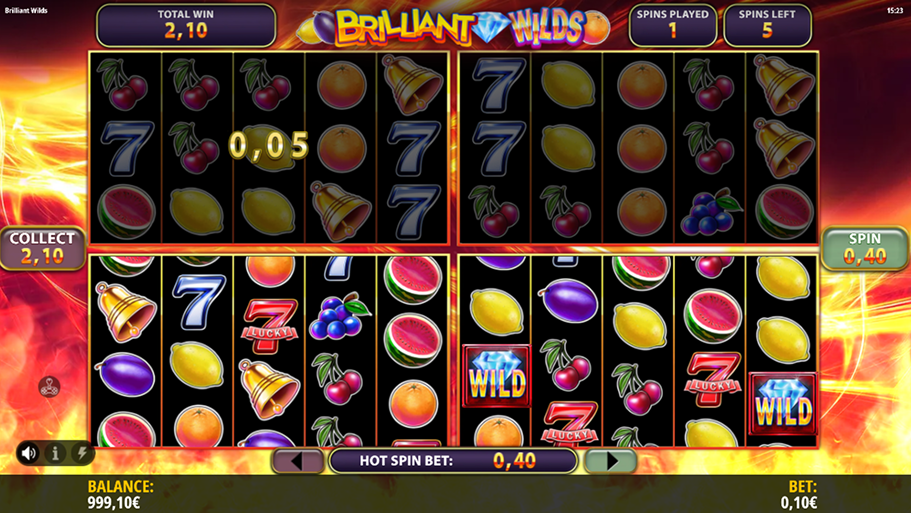This screenshot has width=911, height=513.
Task: Collect the 2,10 winnings
Action: (42, 248)
